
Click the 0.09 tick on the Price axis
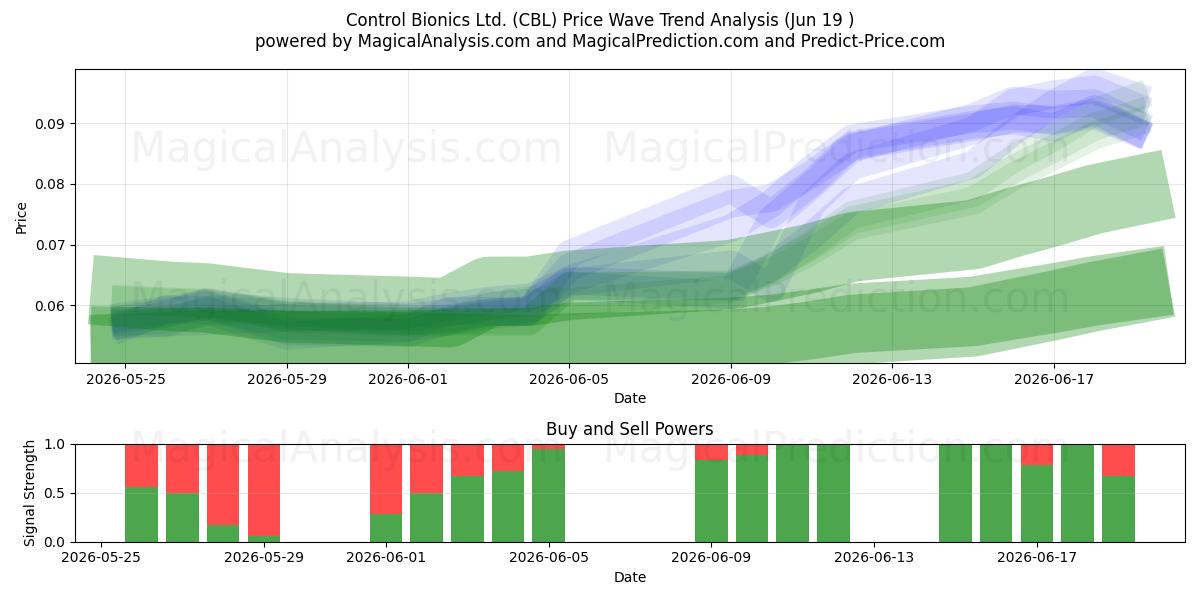pos(52,124)
